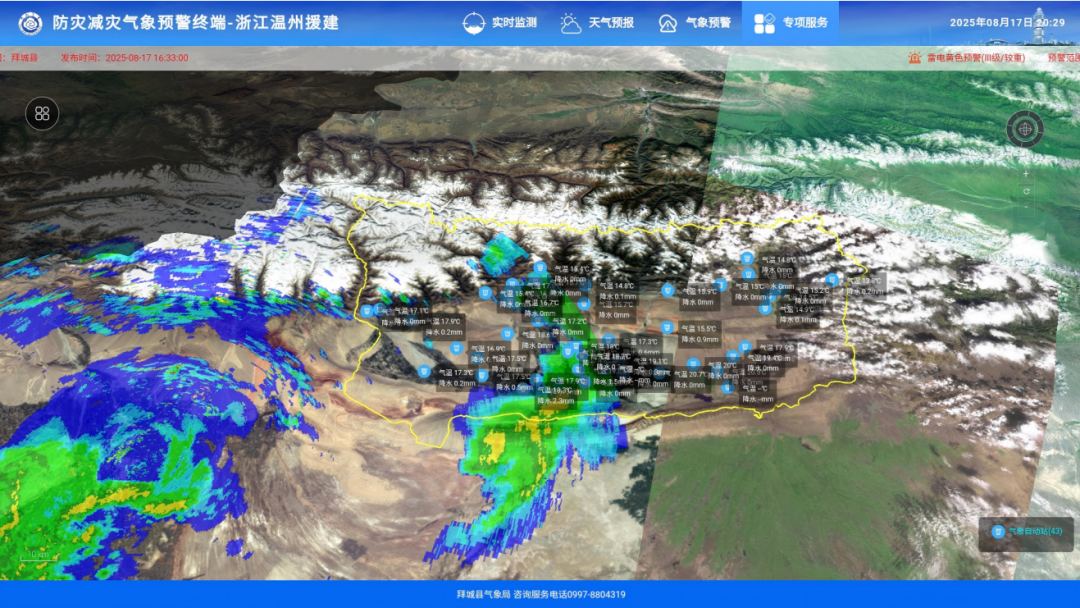Zoom in with the plus button
Screen dimensions: 1080x608
1025,173
